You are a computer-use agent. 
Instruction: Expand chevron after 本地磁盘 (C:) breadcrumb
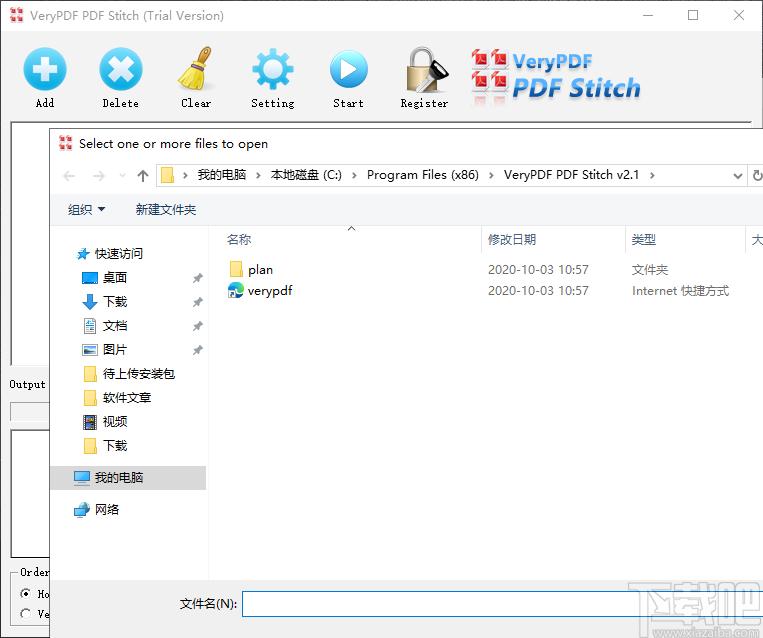[354, 176]
